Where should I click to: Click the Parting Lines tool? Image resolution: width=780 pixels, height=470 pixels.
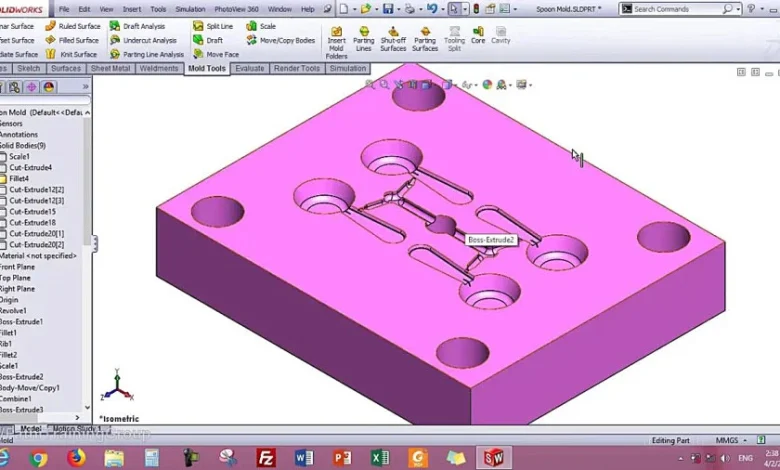(x=364, y=39)
